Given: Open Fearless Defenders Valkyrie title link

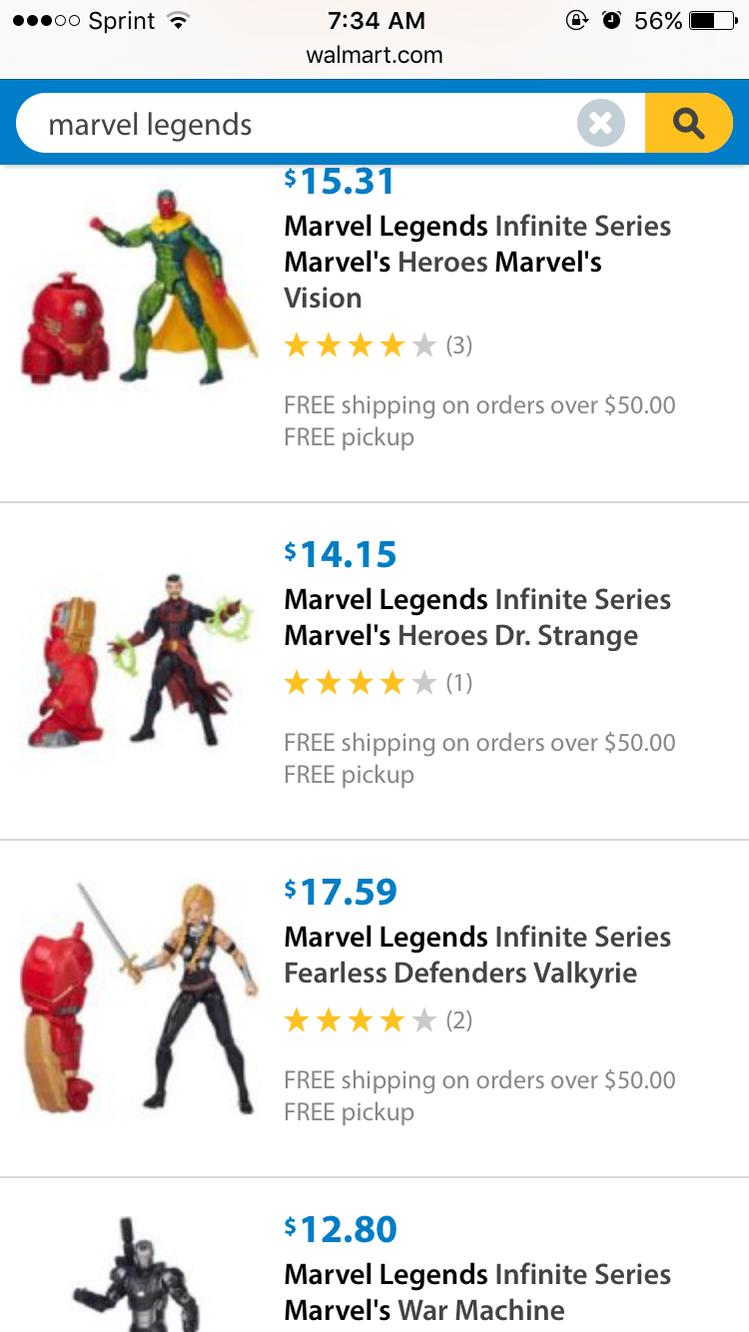Looking at the screenshot, I should click(478, 955).
